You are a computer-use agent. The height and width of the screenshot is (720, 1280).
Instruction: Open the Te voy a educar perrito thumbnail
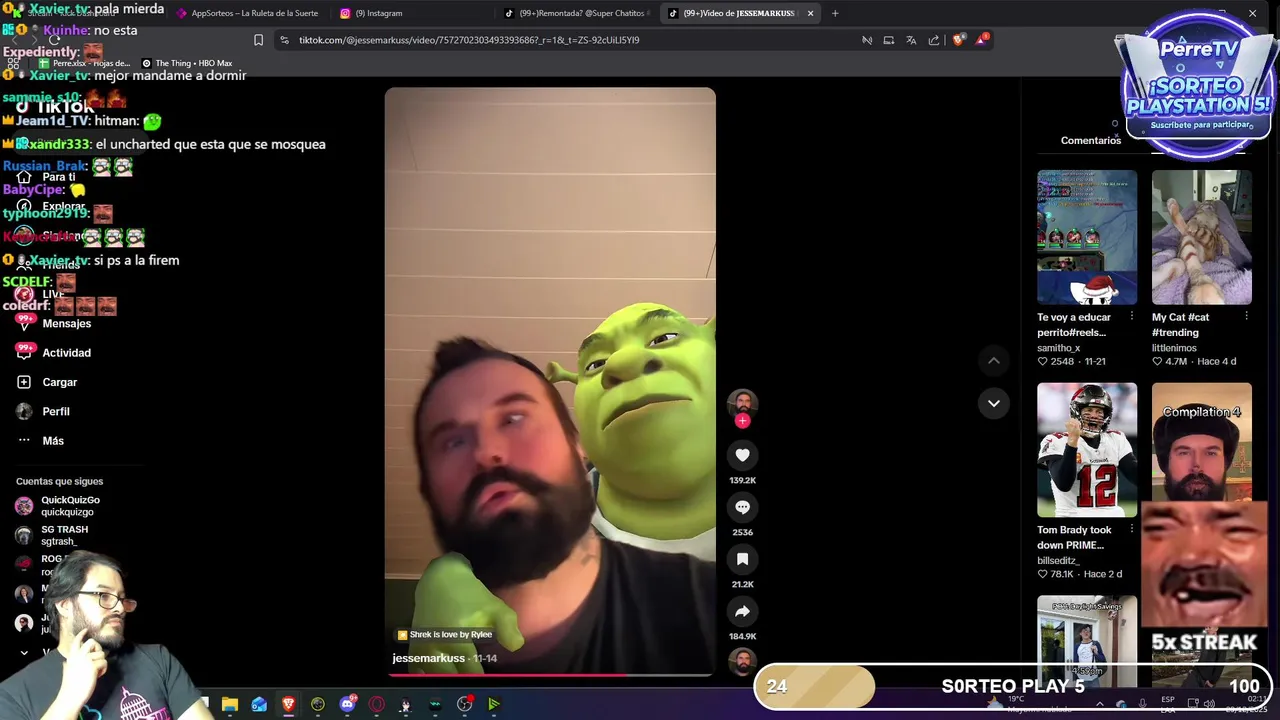click(x=1087, y=237)
